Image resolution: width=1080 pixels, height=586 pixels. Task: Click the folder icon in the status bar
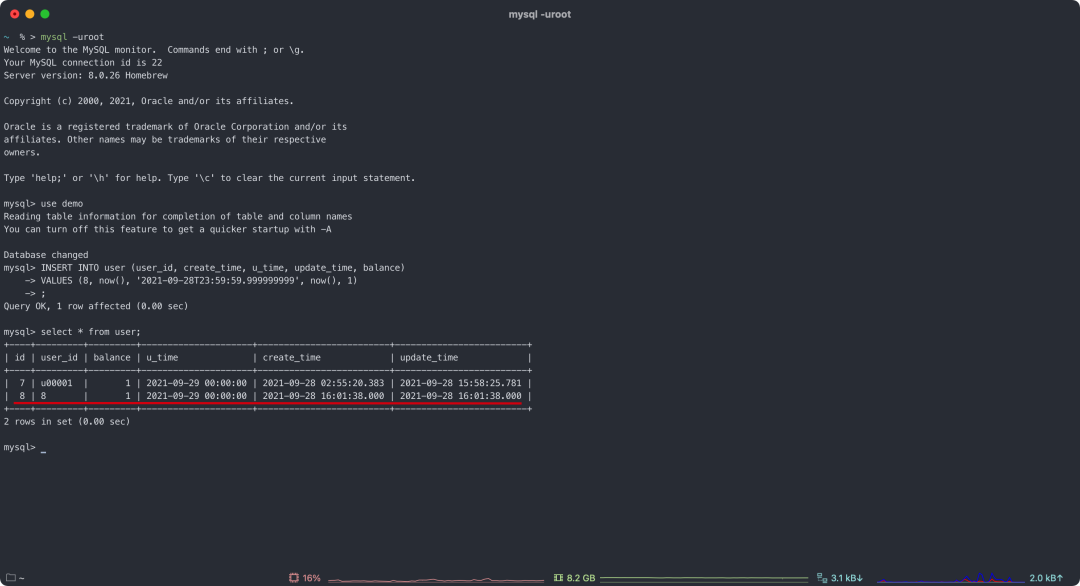[x=10, y=578]
